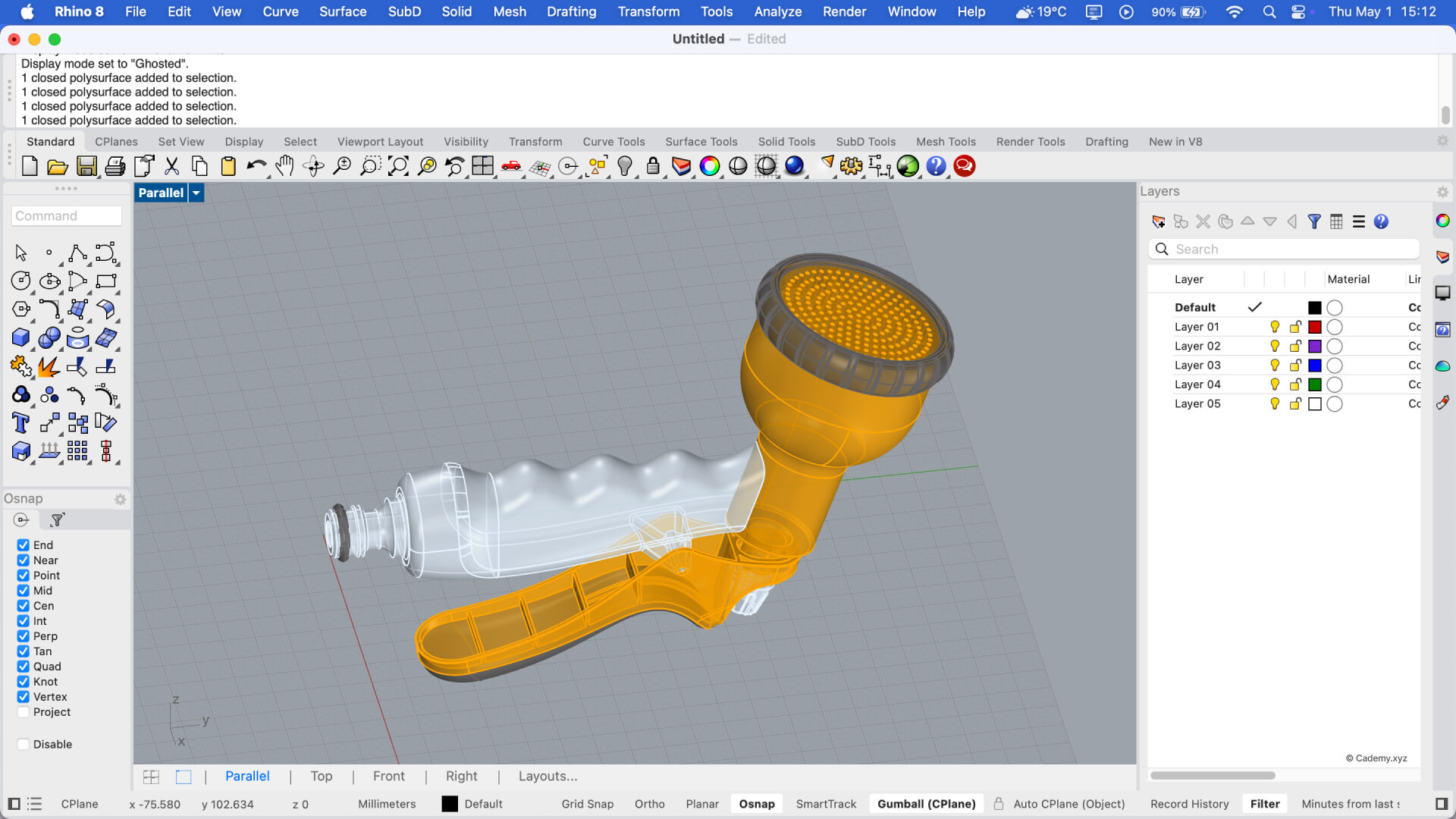
Task: Hide Layer 01 with its lightbulb
Action: click(1275, 327)
